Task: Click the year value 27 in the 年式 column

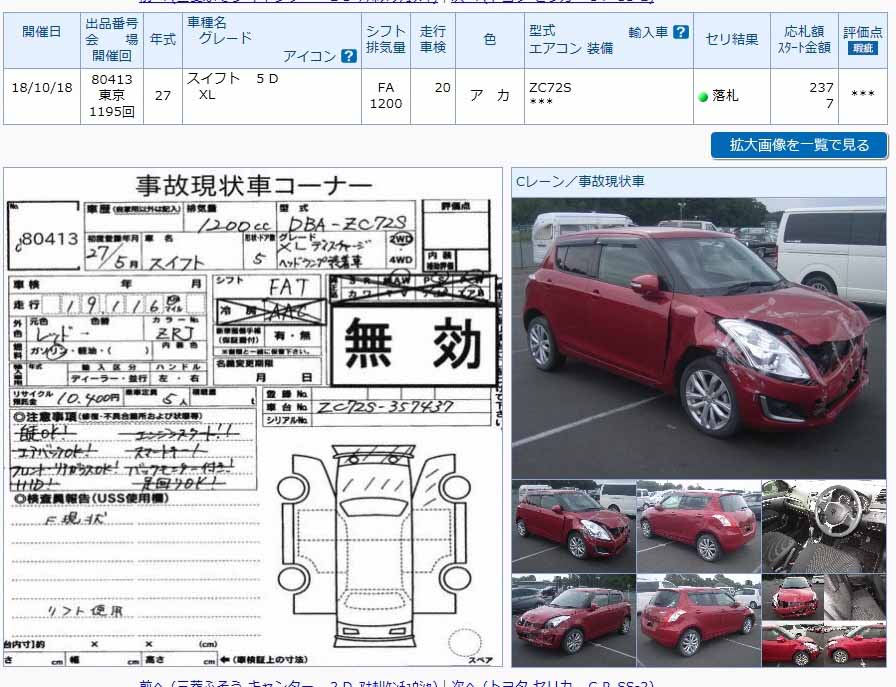Action: tap(163, 95)
